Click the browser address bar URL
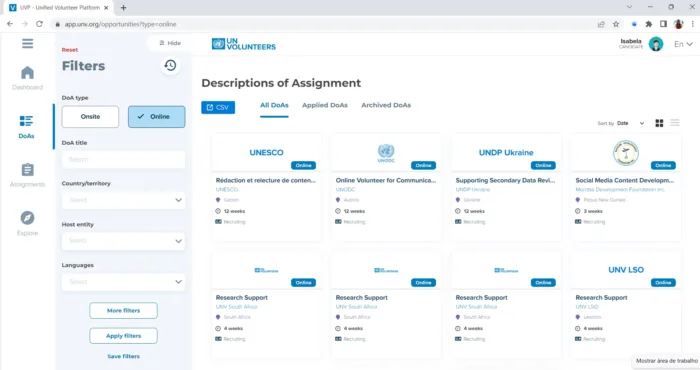Viewport: 700px width, 370px height. [121, 24]
